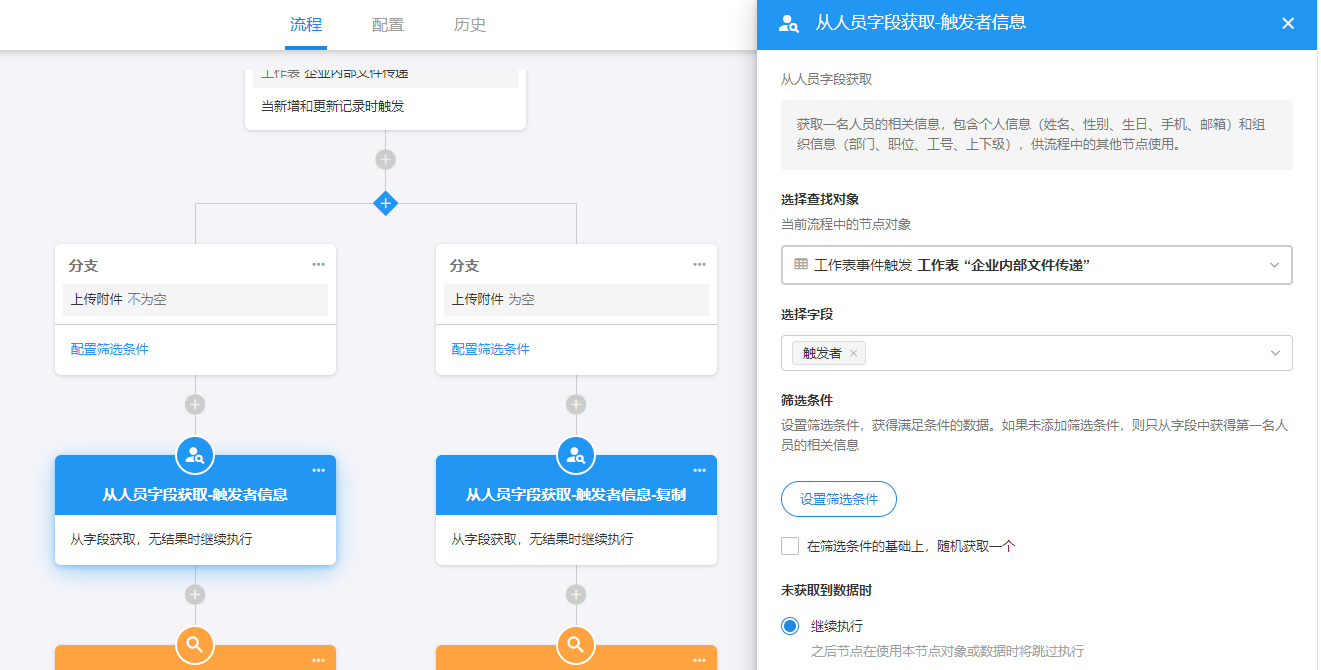
Task: Click 配置筛选条件 link in left branch
Action: (x=110, y=349)
